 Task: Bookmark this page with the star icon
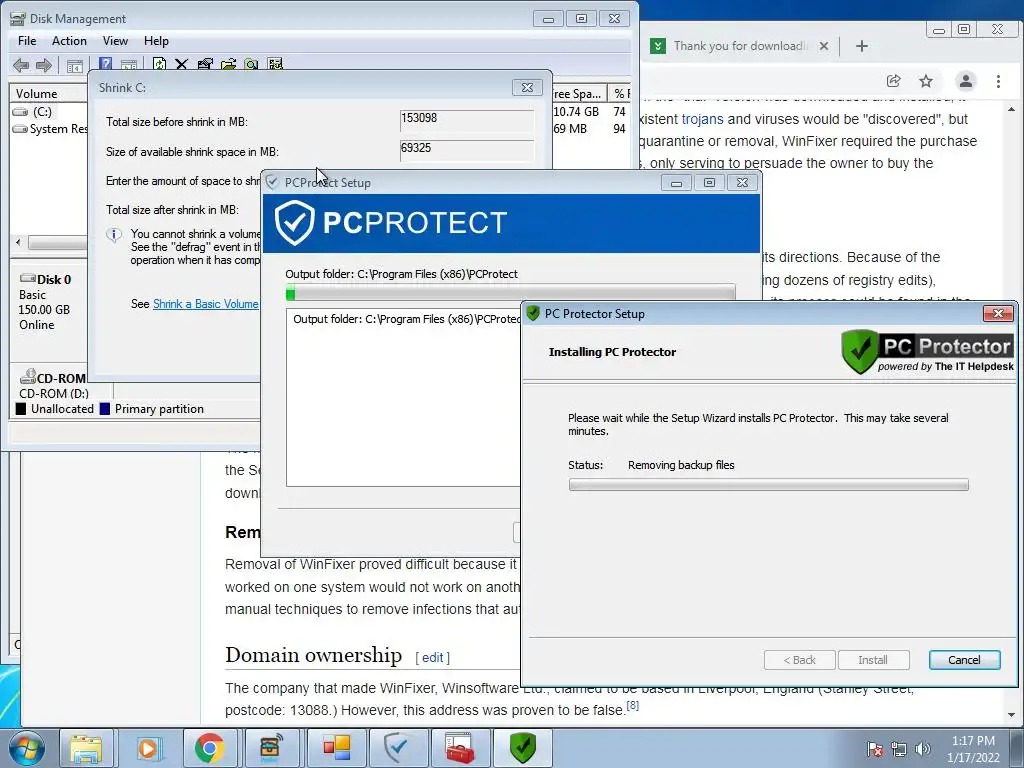pos(925,81)
